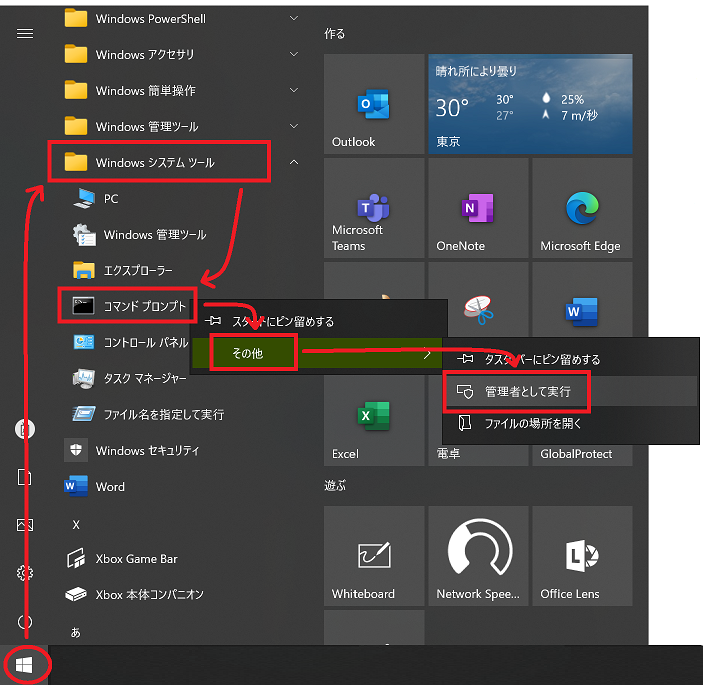Launch the OneNote tile
703x685 pixels.
point(478,208)
